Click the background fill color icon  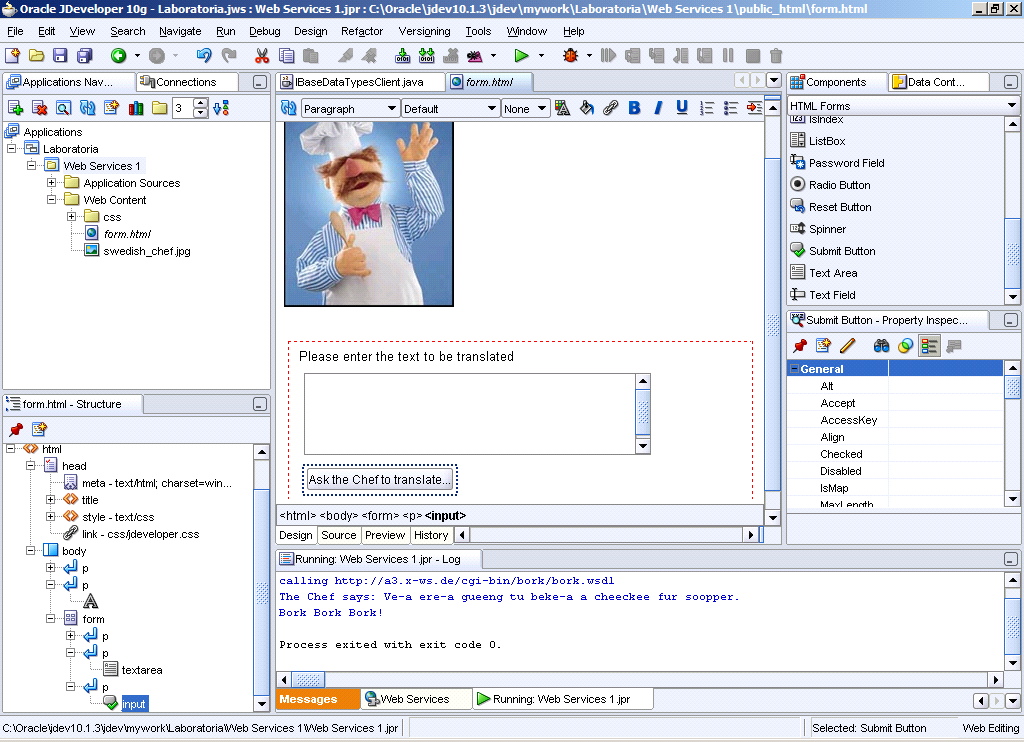pos(586,108)
